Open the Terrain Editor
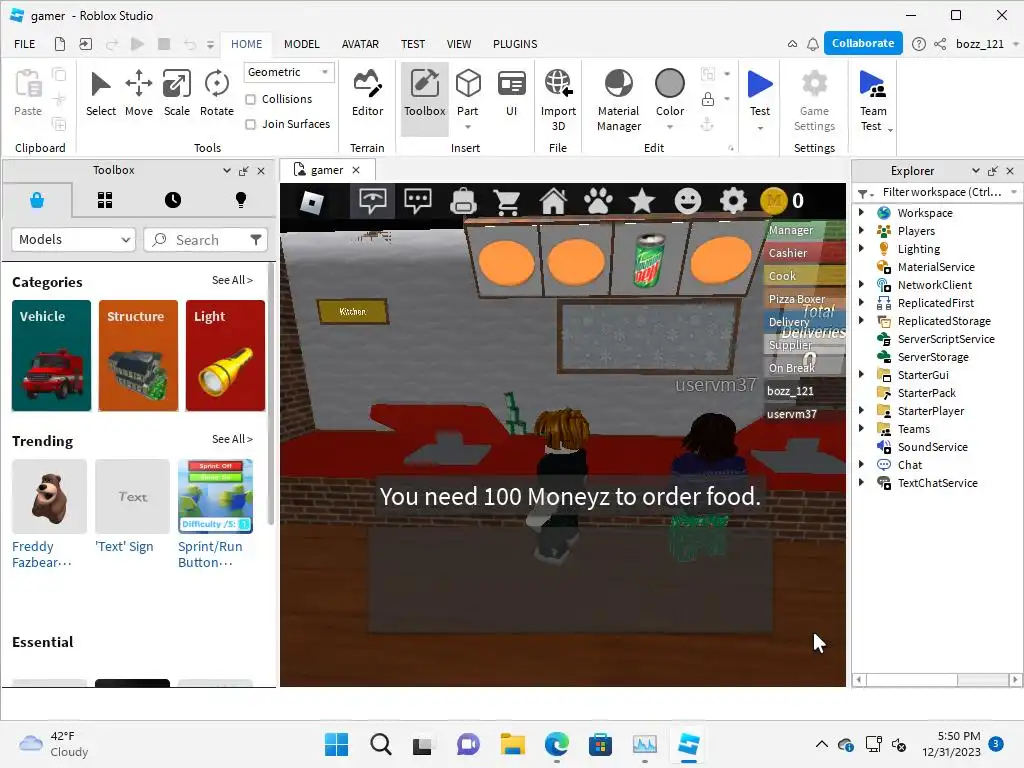Viewport: 1024px width, 768px height. coord(367,93)
